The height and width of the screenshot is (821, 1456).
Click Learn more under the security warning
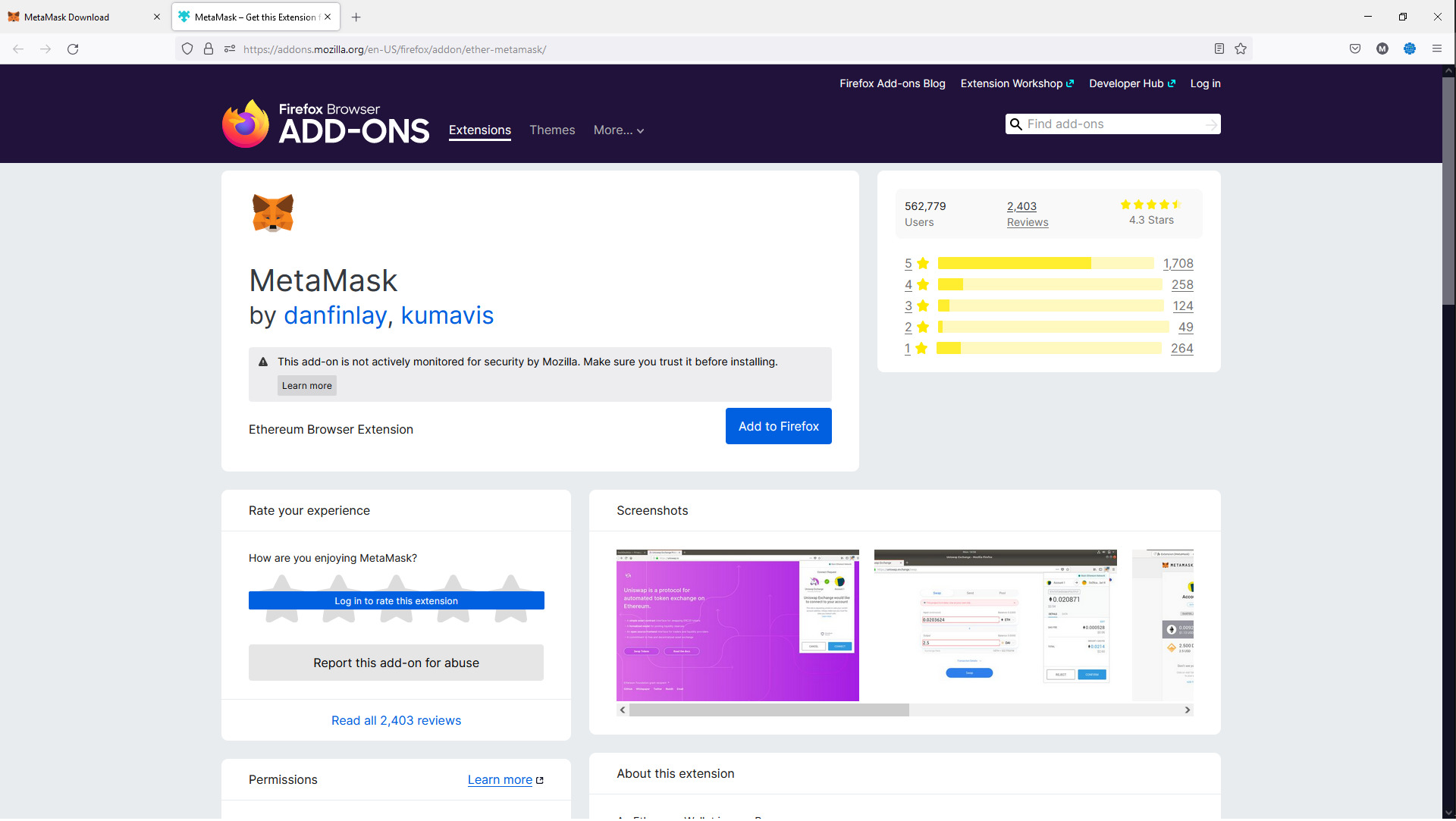tap(307, 386)
